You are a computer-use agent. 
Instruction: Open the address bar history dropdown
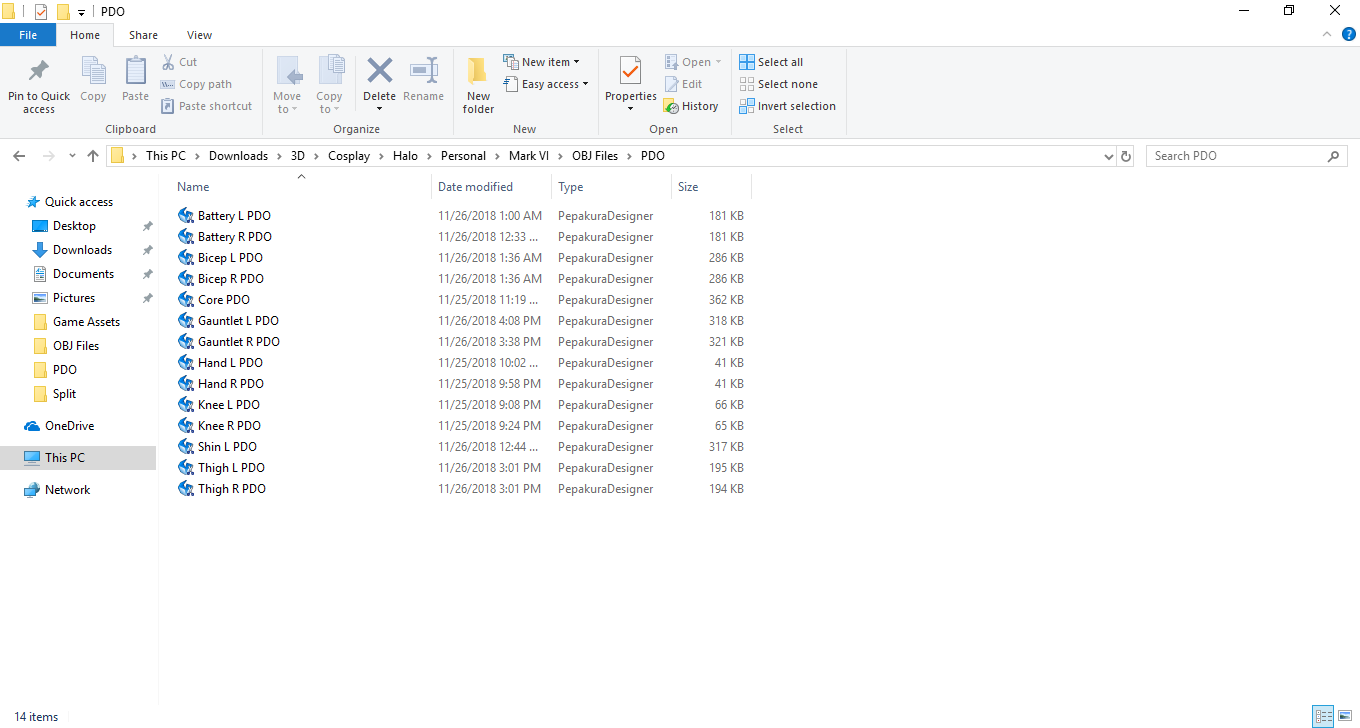point(1108,156)
